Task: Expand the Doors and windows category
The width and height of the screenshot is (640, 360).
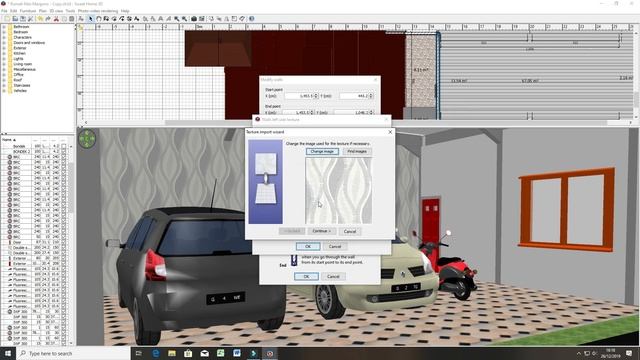Action: pos(4,42)
